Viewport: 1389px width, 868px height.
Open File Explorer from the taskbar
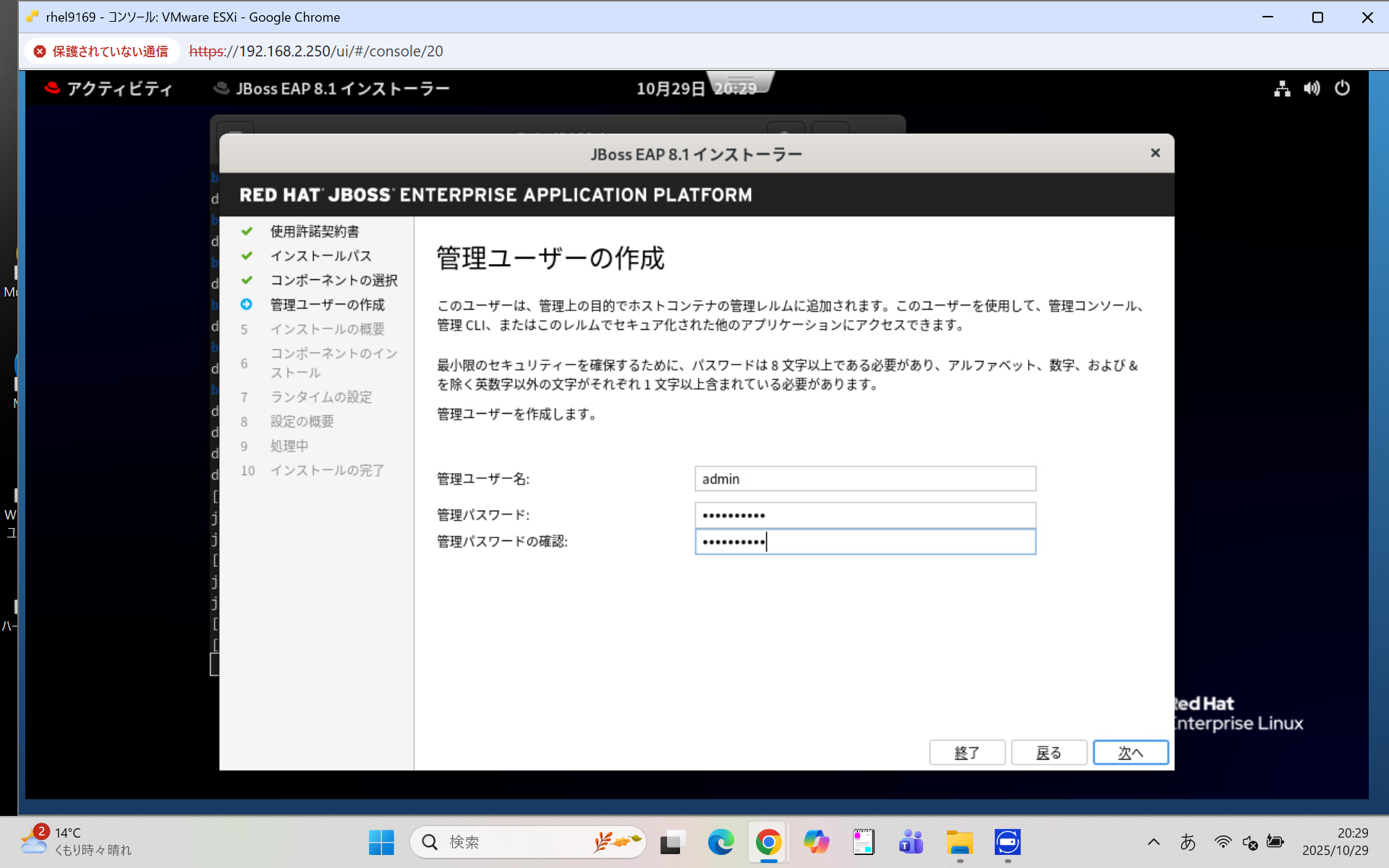959,841
